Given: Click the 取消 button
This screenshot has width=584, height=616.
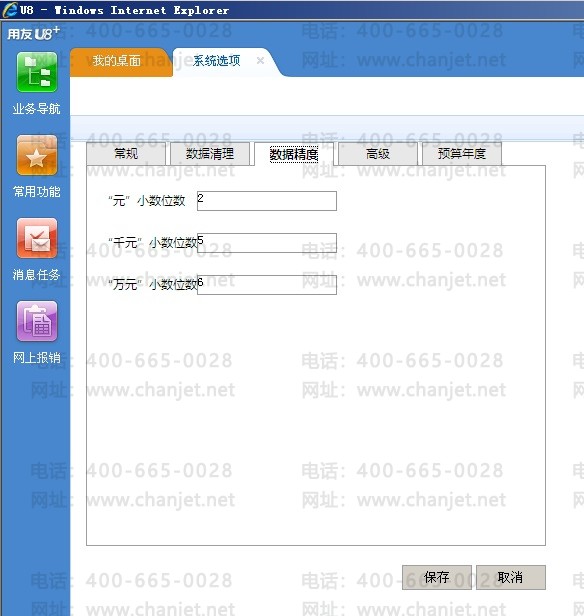Looking at the screenshot, I should tap(511, 578).
